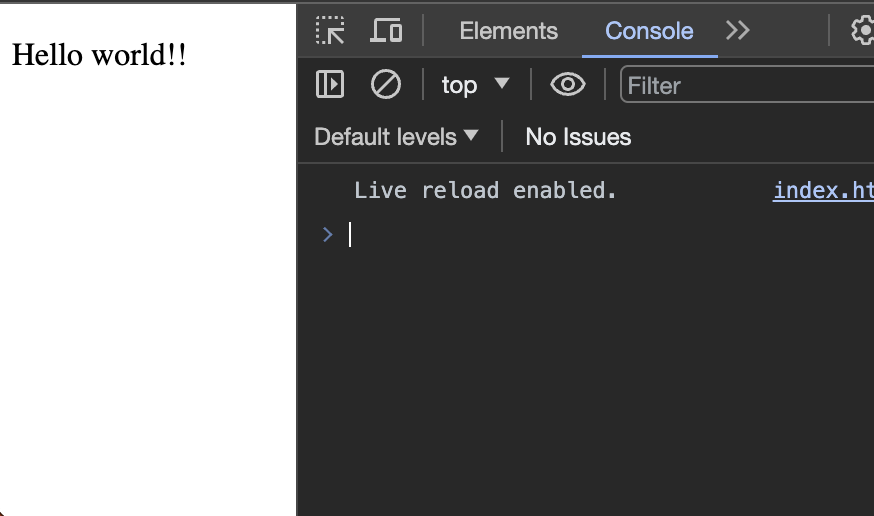Switch to the Elements tab
This screenshot has height=516, width=874.
508,31
